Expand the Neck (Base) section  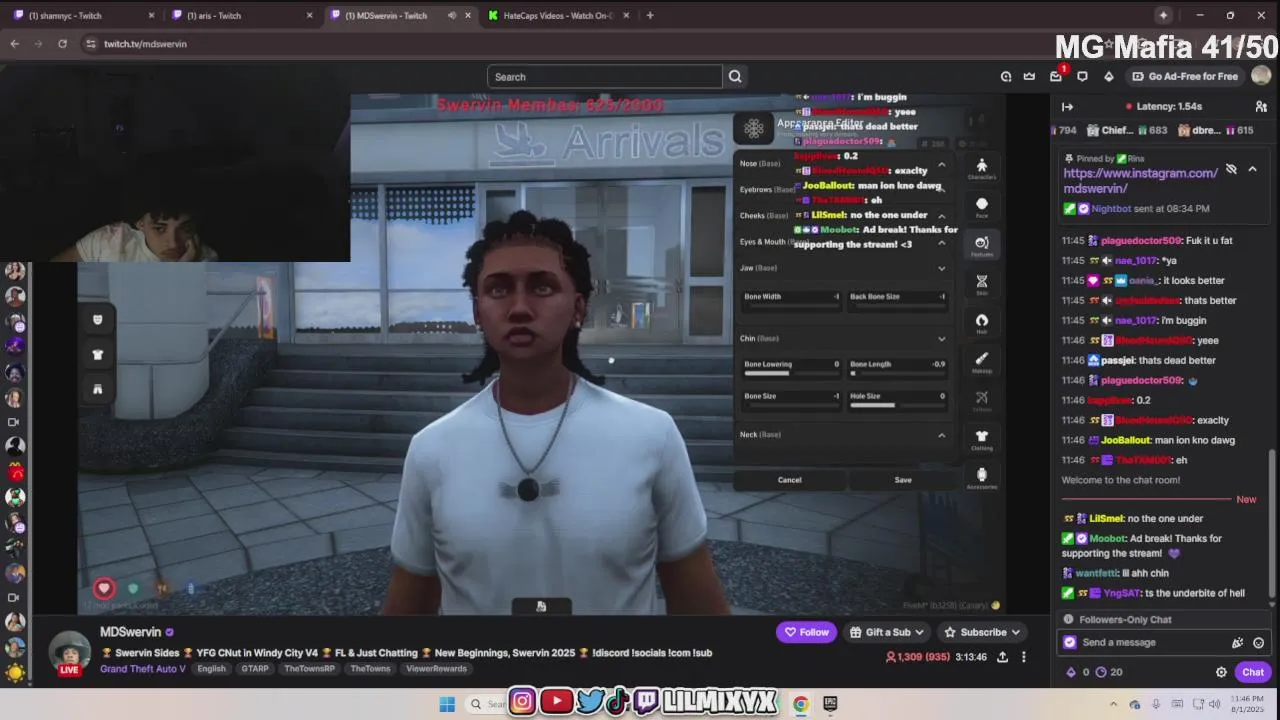coord(941,435)
